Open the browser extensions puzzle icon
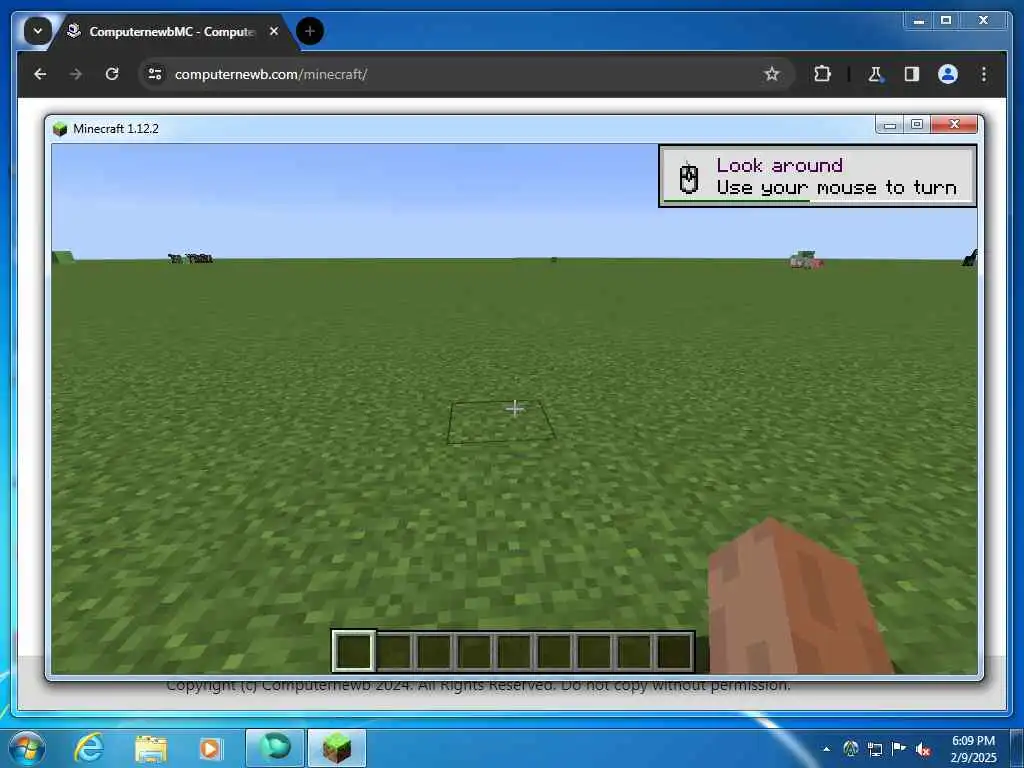Viewport: 1024px width, 768px height. pos(822,74)
